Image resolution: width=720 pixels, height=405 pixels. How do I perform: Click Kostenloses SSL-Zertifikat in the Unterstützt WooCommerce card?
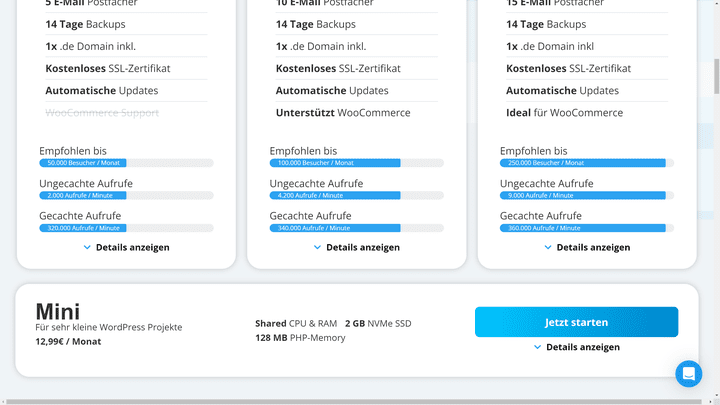(338, 69)
